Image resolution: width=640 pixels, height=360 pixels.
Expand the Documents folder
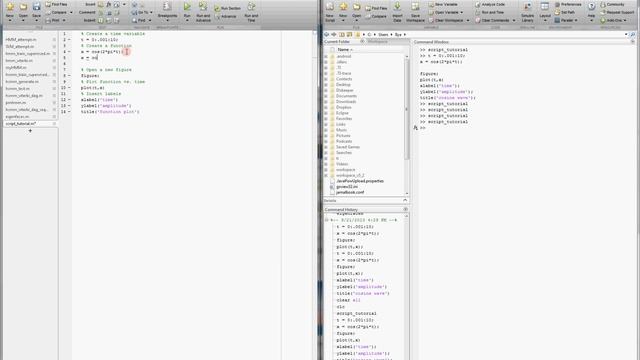(326, 96)
